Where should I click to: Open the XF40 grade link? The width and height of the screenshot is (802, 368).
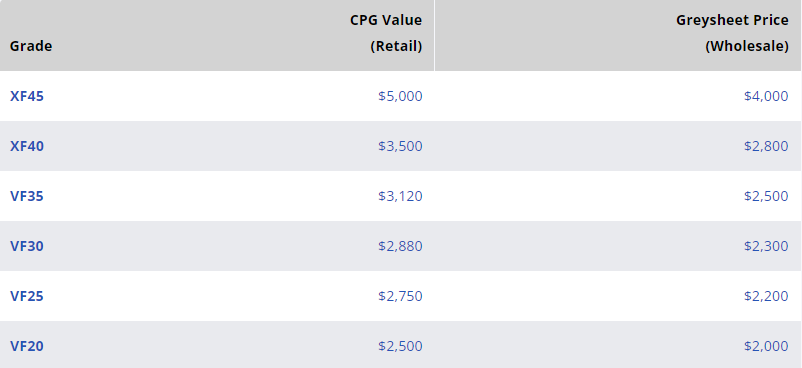27,146
